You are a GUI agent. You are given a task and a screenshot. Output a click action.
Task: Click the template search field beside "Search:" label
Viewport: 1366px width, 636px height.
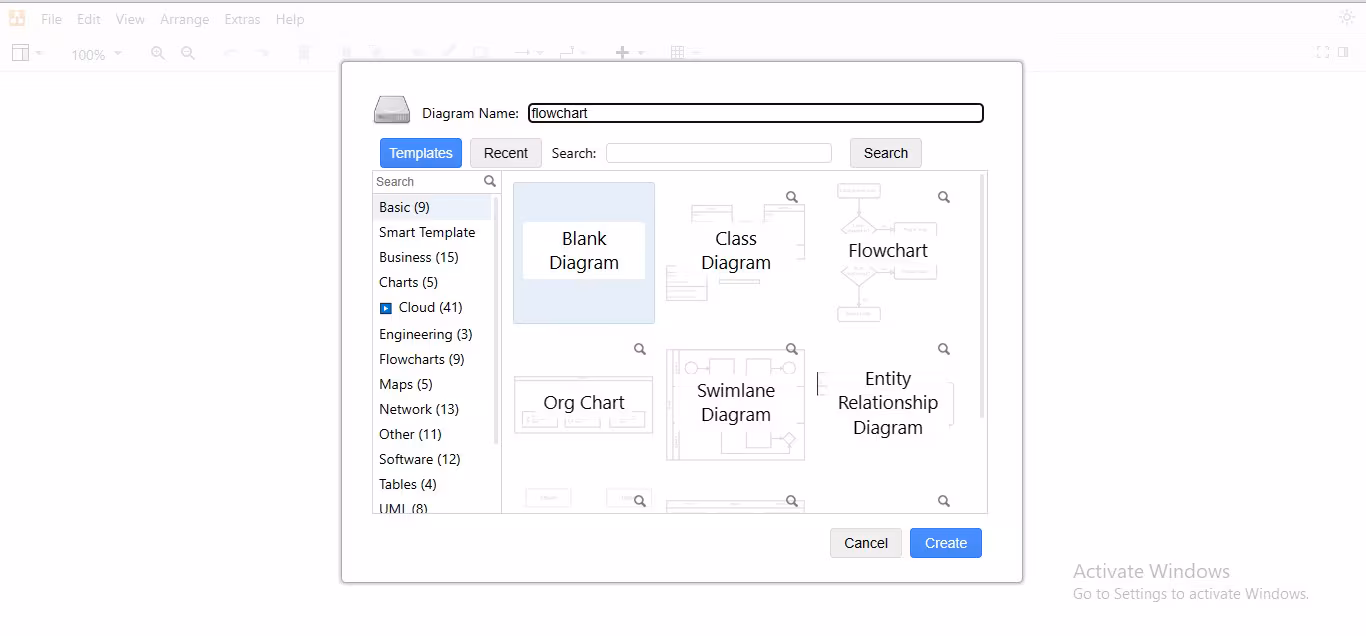pyautogui.click(x=719, y=153)
